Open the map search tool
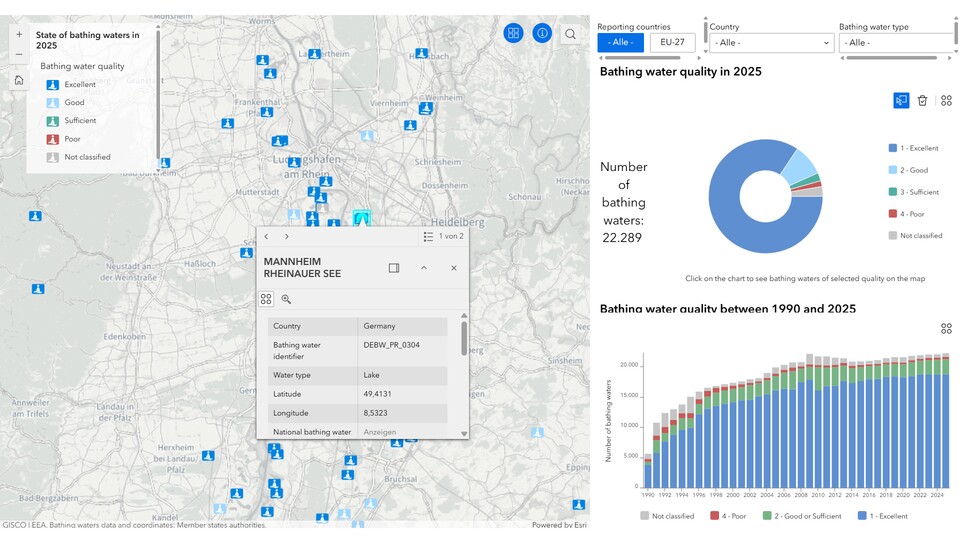 (570, 34)
